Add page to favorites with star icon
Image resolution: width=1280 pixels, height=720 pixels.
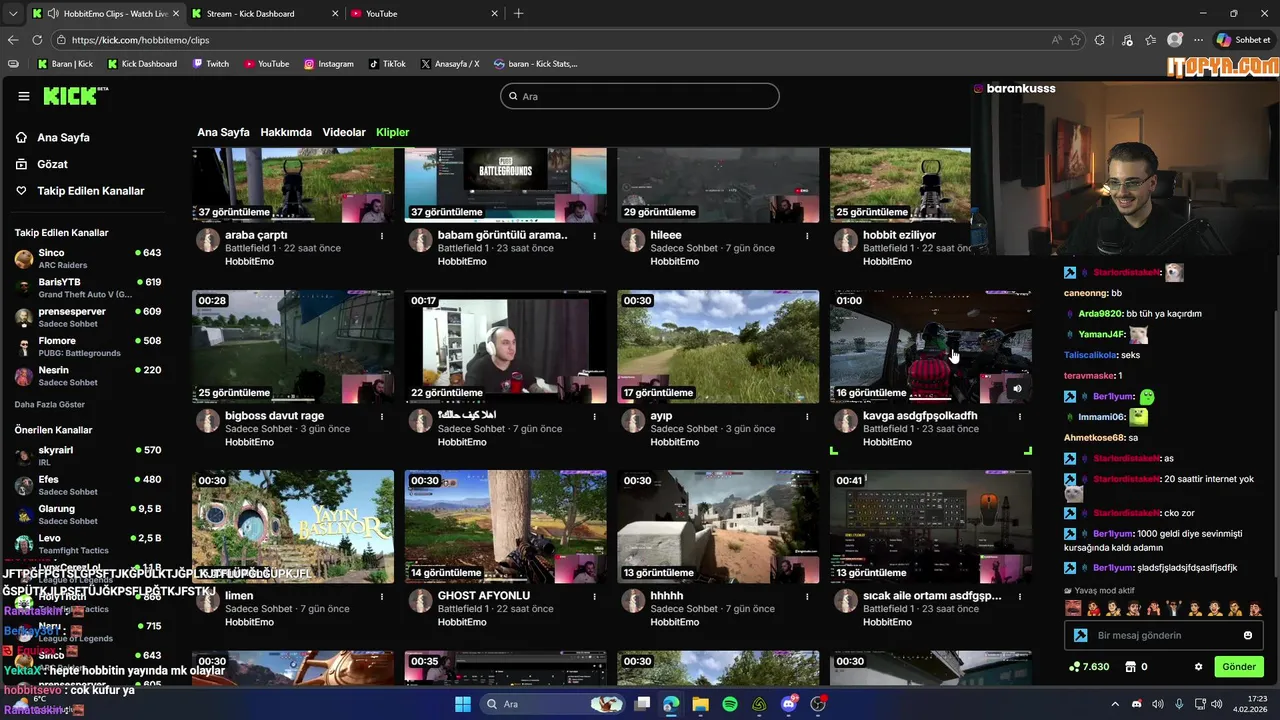(1076, 40)
